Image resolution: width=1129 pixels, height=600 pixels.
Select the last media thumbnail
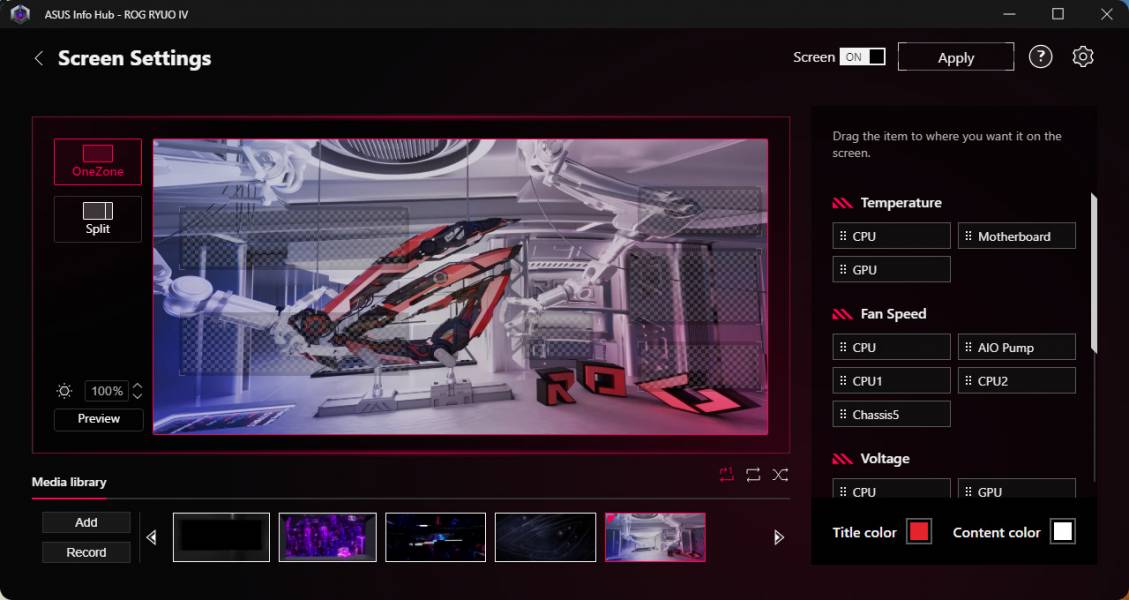655,536
